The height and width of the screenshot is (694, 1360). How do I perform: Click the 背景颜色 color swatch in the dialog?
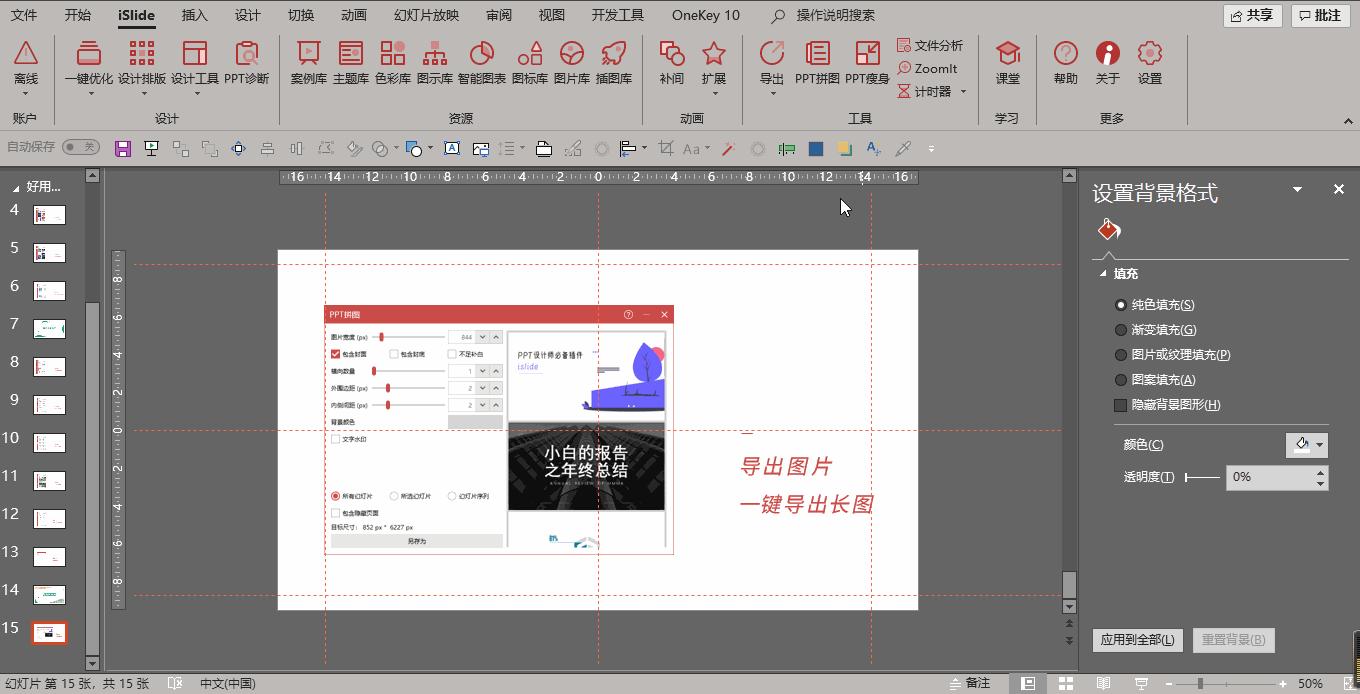476,421
